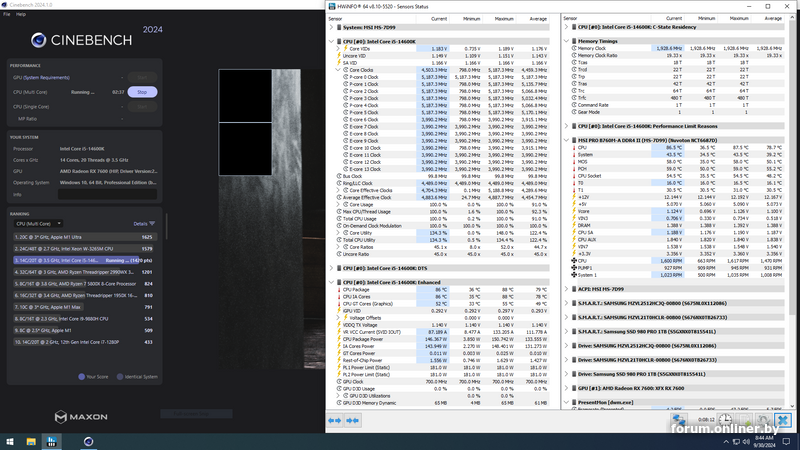Open the Cinebench Help menu

click(21, 14)
